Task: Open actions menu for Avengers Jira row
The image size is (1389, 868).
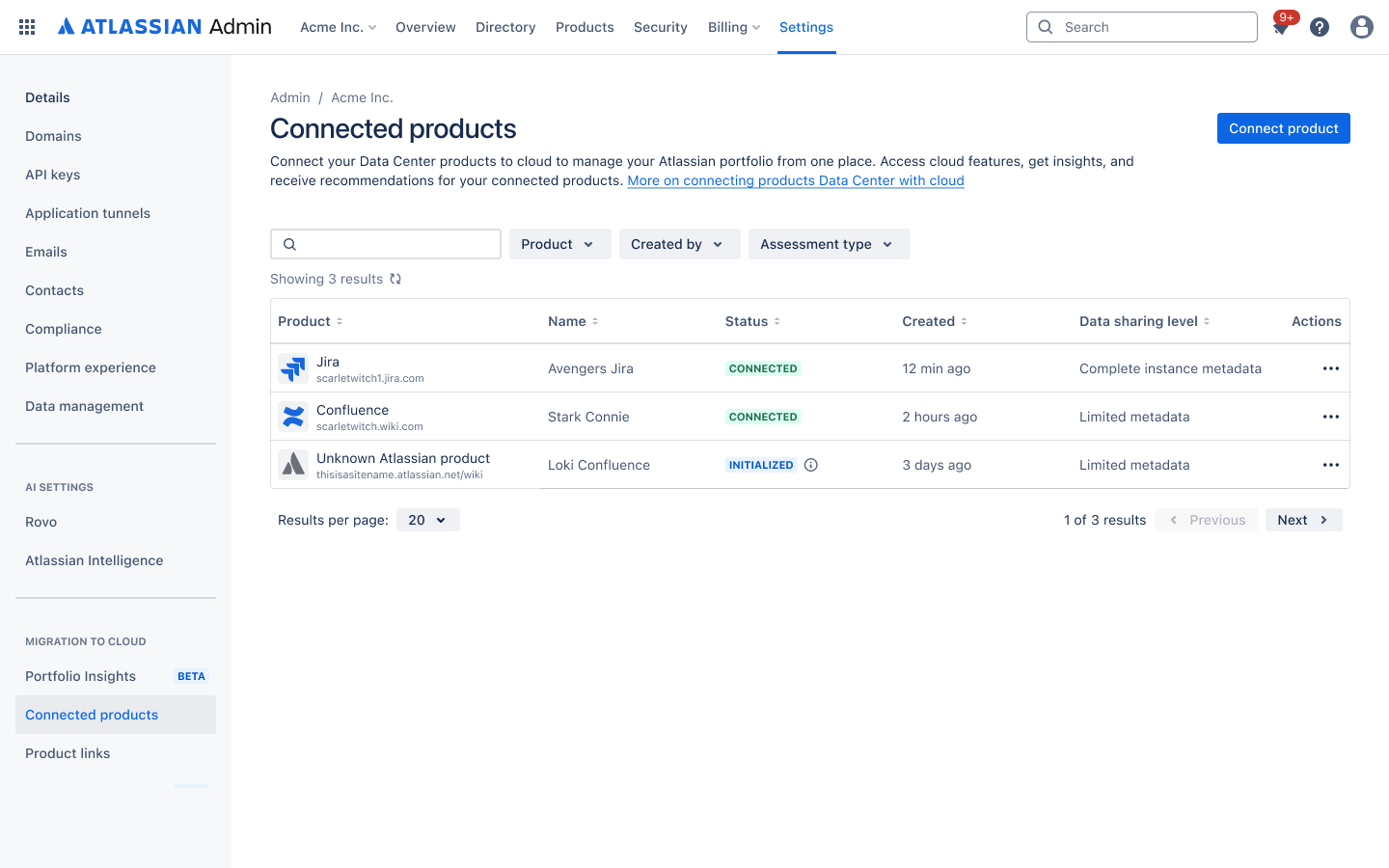Action: coord(1331,368)
